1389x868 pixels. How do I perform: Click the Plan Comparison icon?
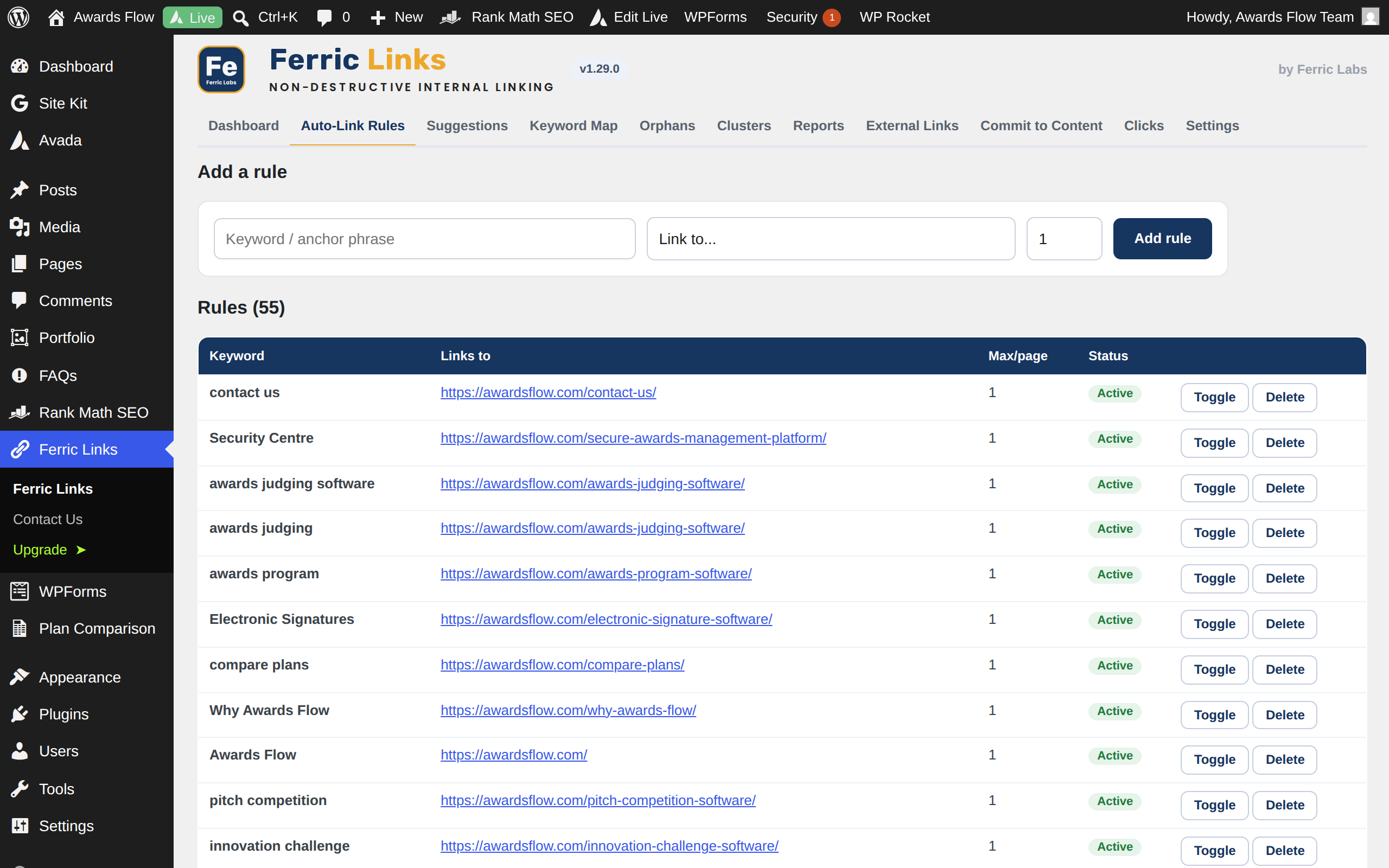click(x=20, y=628)
